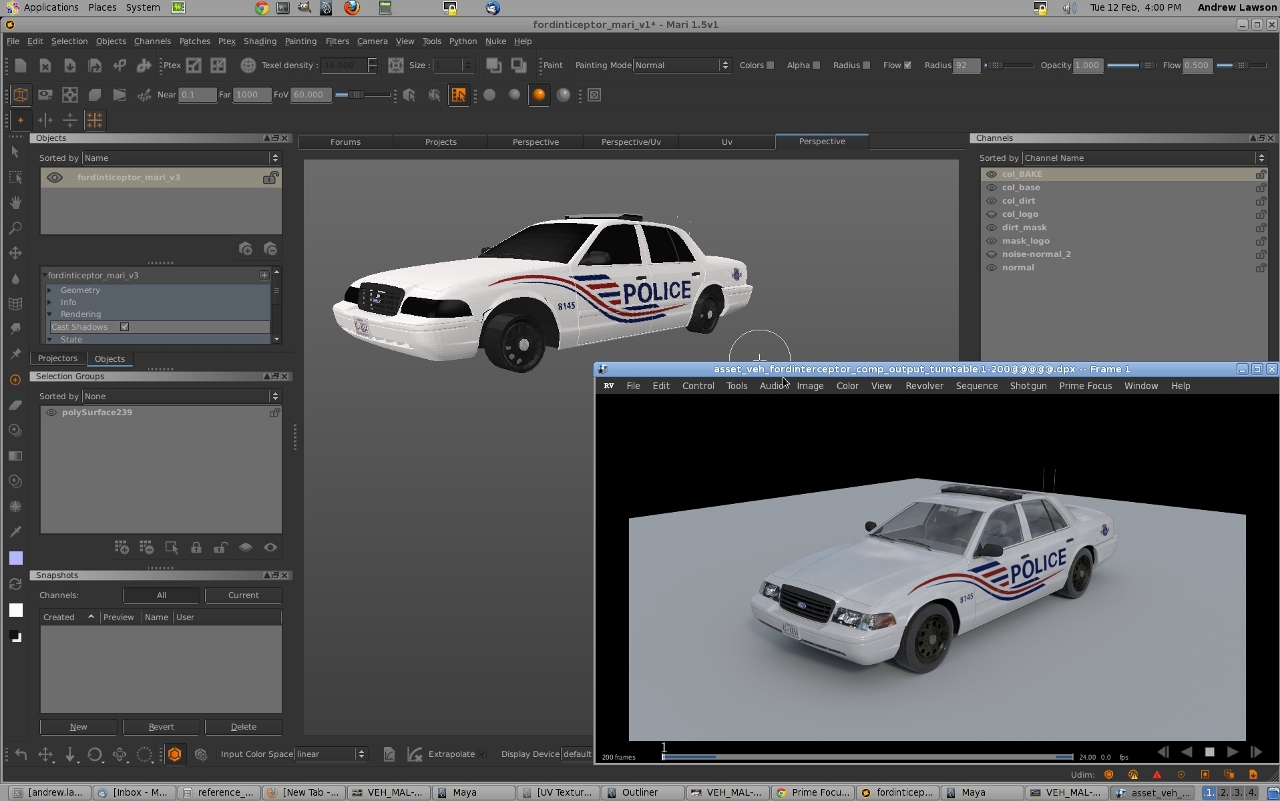1280x801 pixels.
Task: Toggle the Cast Shadows checkbox
Action: click(x=124, y=327)
